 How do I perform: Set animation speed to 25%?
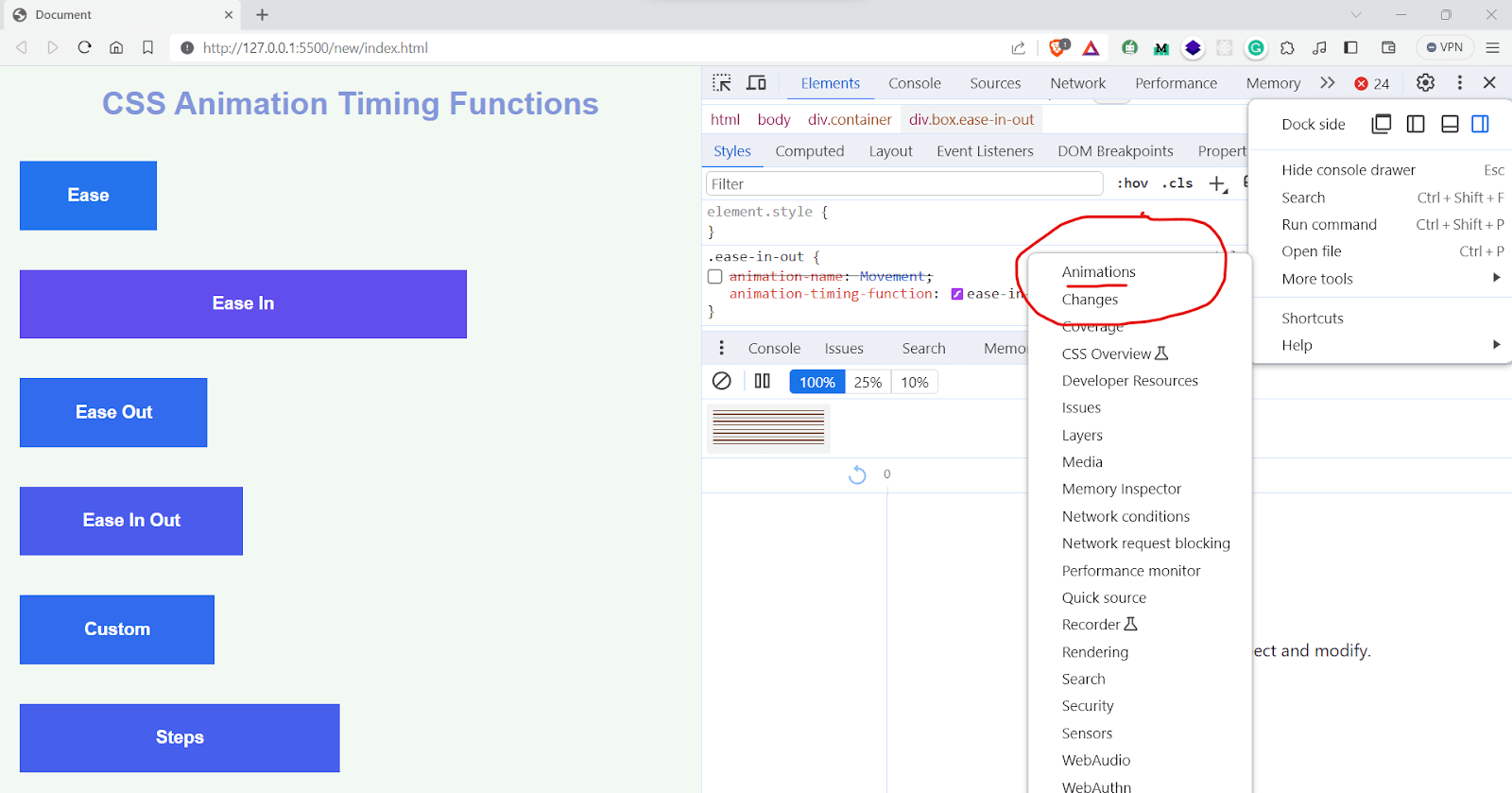coord(868,382)
